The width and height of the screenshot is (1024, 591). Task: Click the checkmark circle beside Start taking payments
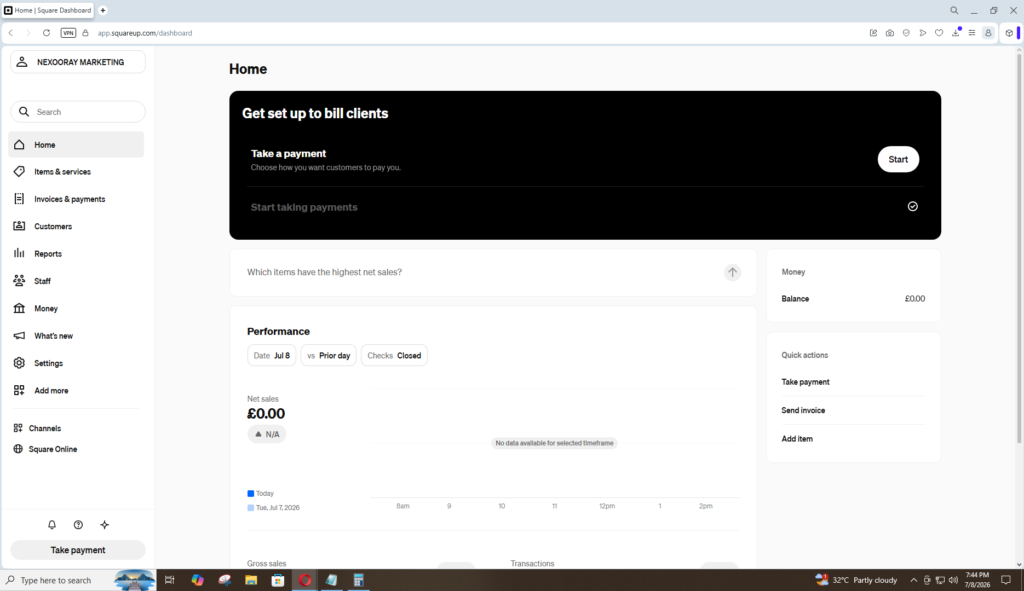click(x=912, y=206)
